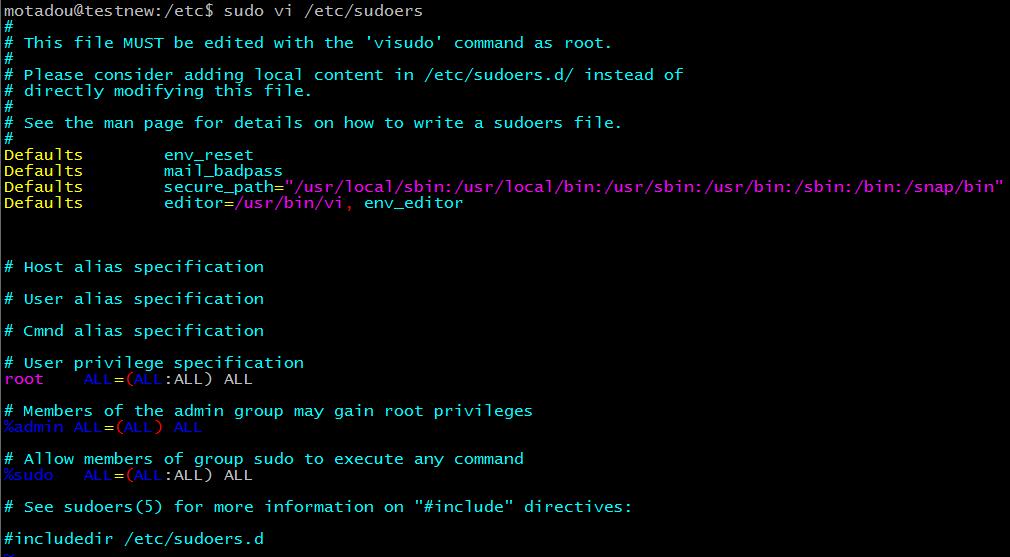Viewport: 1010px width, 557px height.
Task: Click the 'env_reset' Defaults value
Action: pos(208,155)
